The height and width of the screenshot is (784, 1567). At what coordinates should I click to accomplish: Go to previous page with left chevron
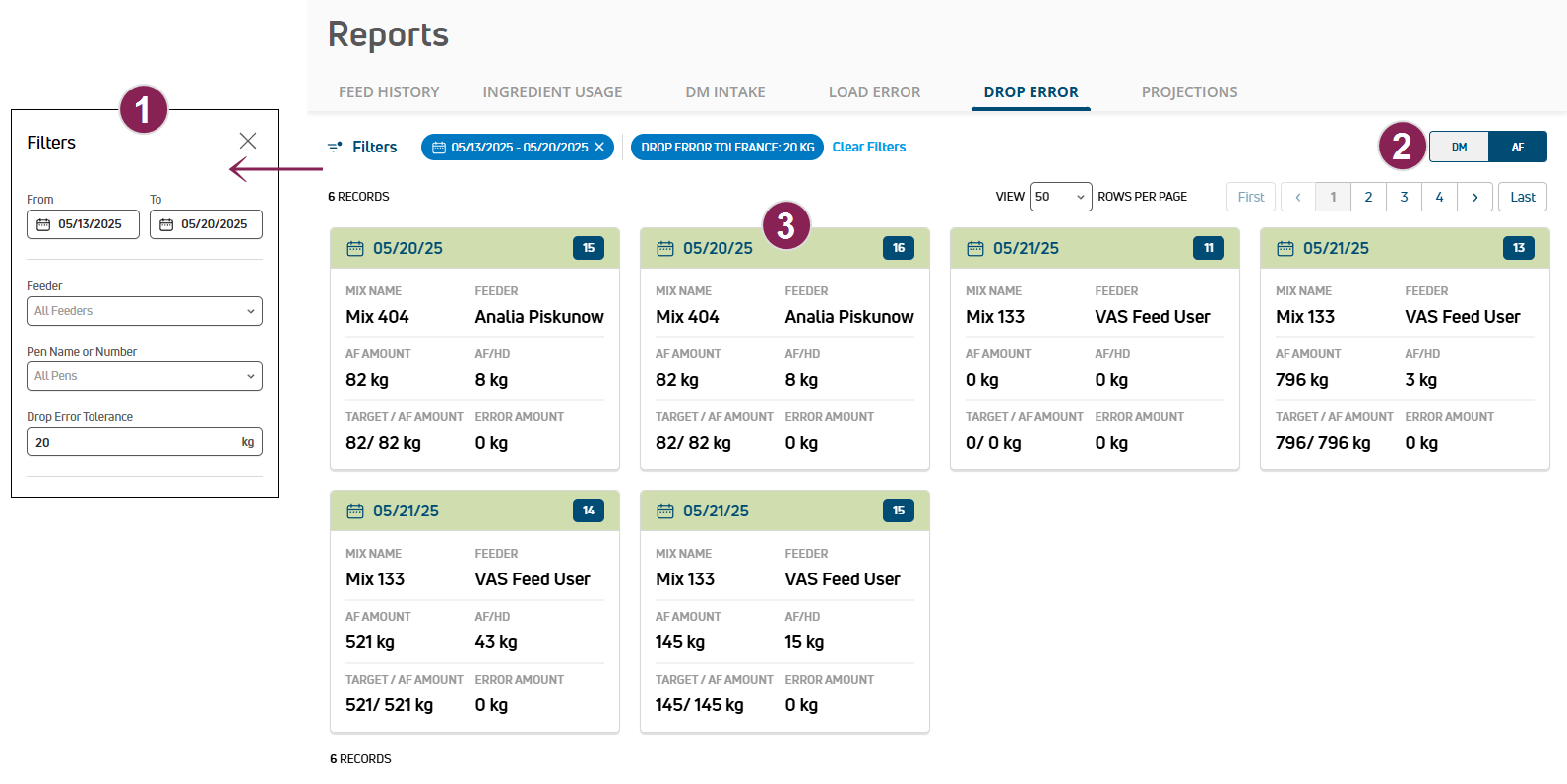(x=1298, y=197)
